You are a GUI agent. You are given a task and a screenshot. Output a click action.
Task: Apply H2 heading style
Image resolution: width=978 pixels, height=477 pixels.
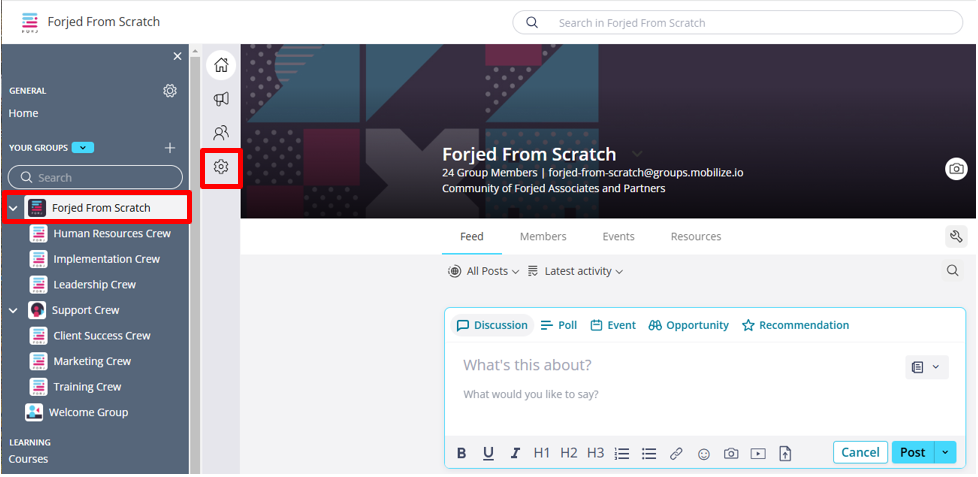pos(568,453)
